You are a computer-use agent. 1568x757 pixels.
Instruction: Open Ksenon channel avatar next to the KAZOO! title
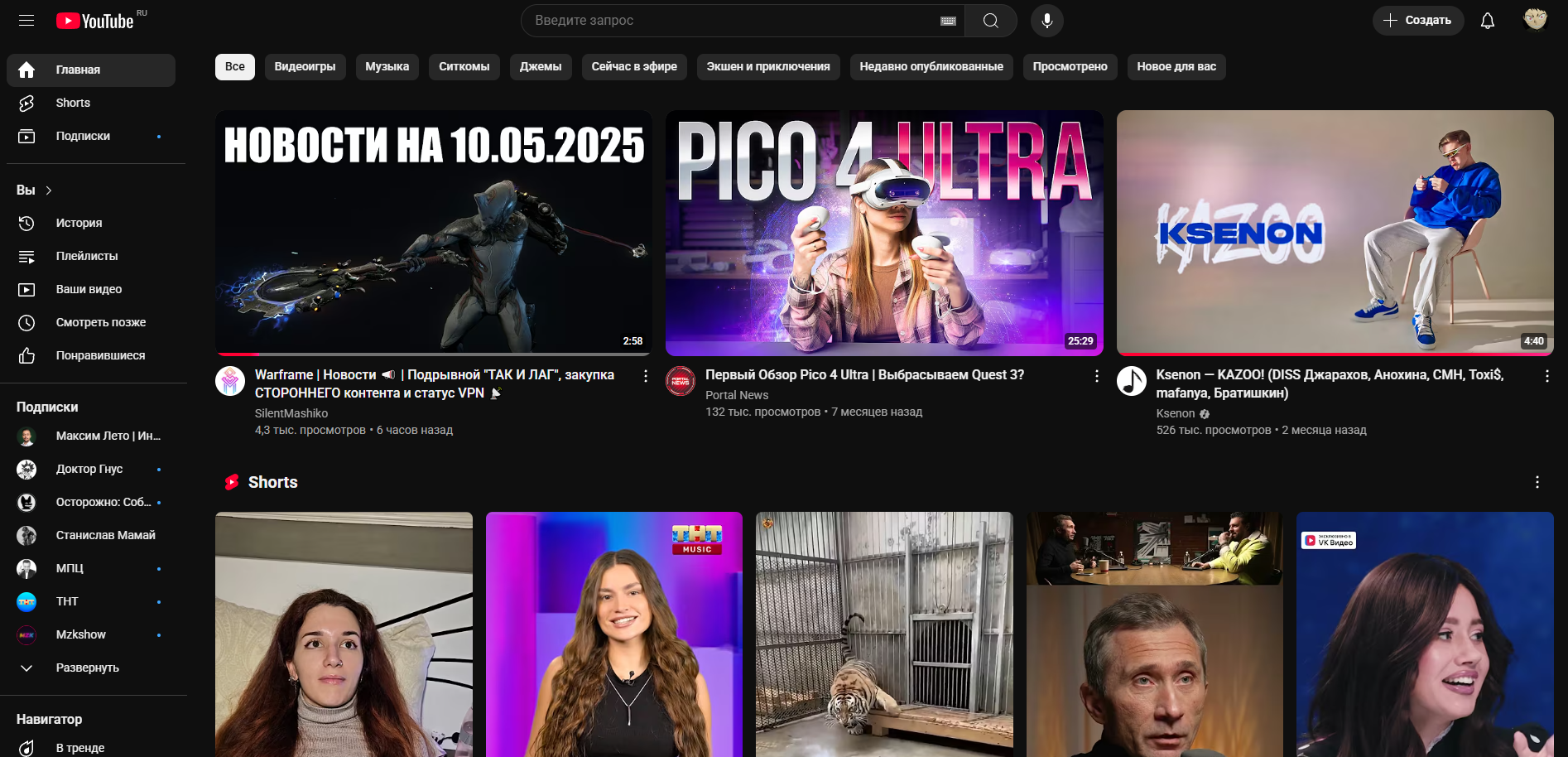(x=1132, y=381)
